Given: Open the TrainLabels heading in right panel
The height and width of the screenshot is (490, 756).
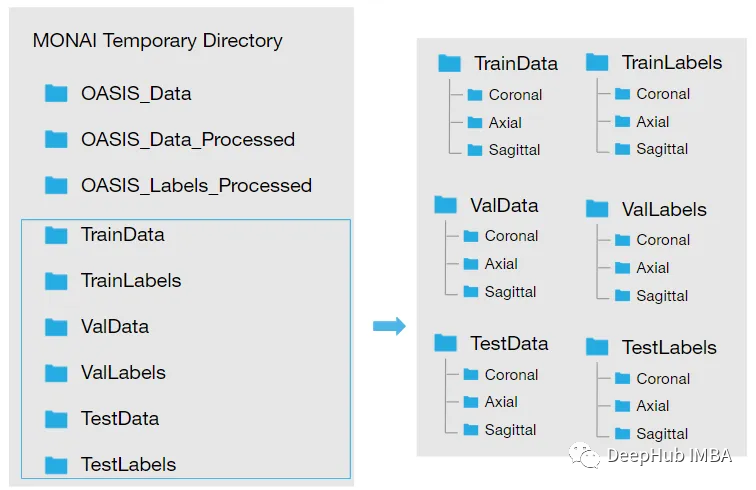Looking at the screenshot, I should tap(671, 63).
